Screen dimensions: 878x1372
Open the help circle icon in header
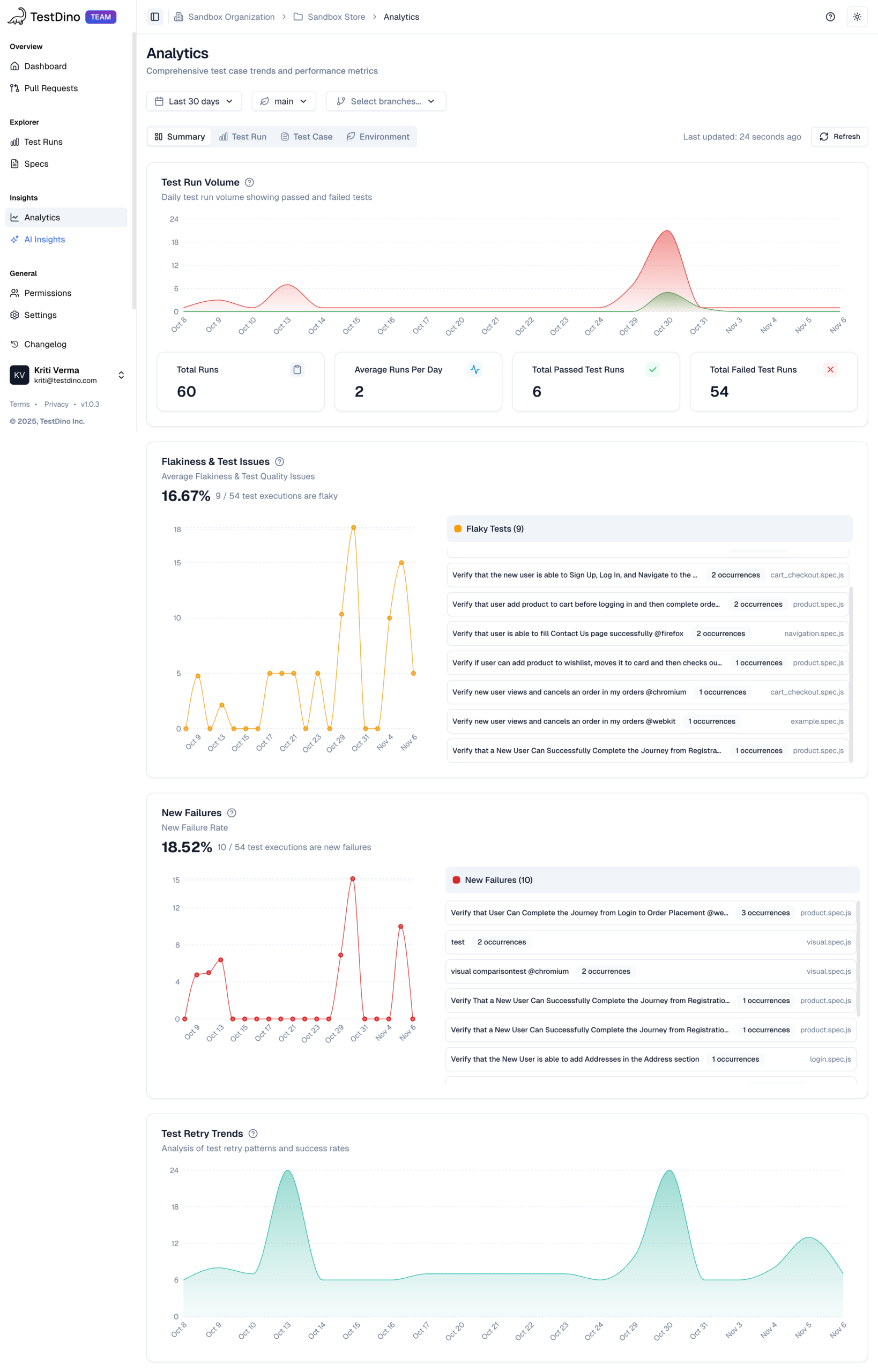point(830,17)
